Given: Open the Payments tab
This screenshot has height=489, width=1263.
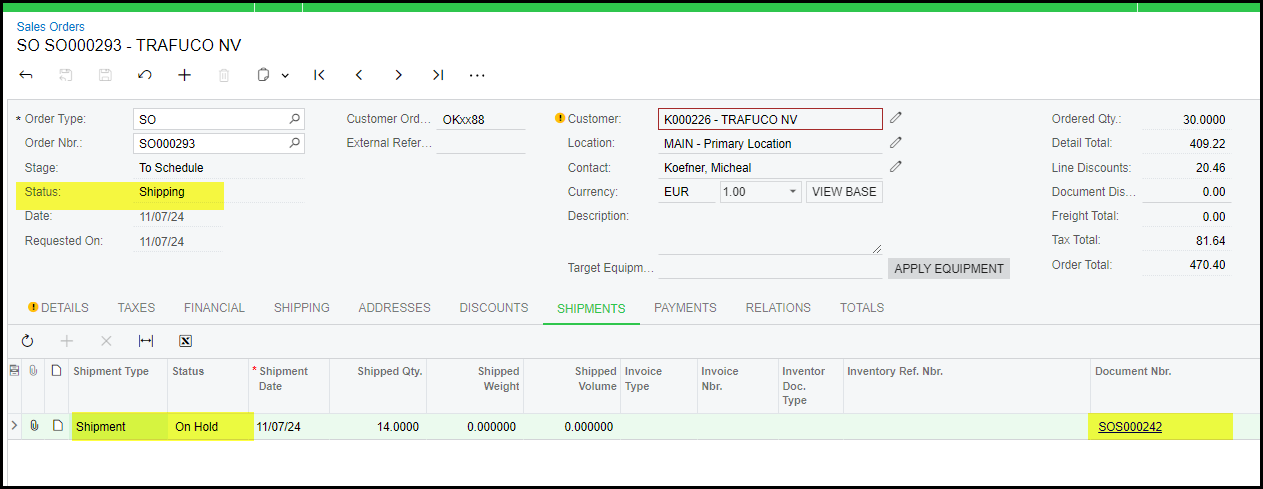Looking at the screenshot, I should 685,308.
